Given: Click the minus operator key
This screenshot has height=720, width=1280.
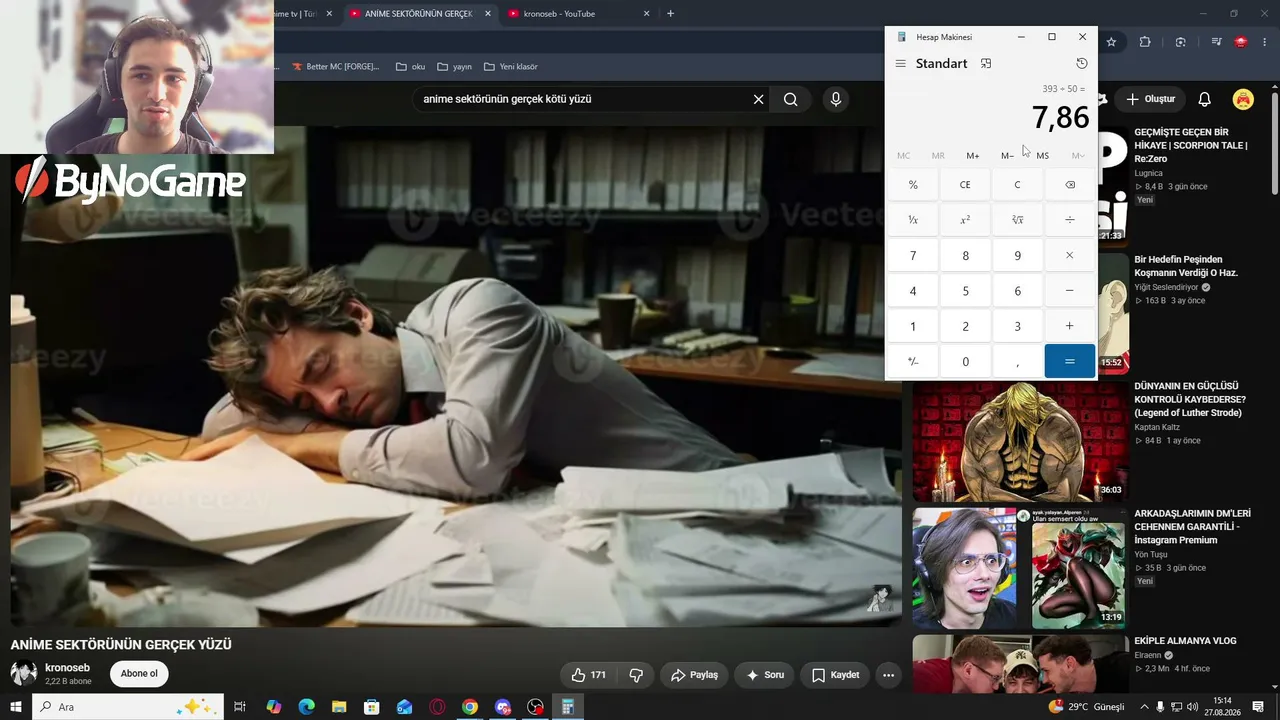Looking at the screenshot, I should click(1069, 291).
